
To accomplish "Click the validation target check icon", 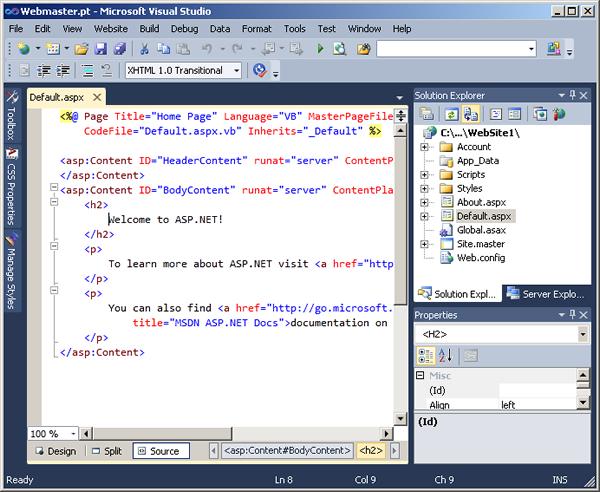I will pyautogui.click(x=259, y=70).
